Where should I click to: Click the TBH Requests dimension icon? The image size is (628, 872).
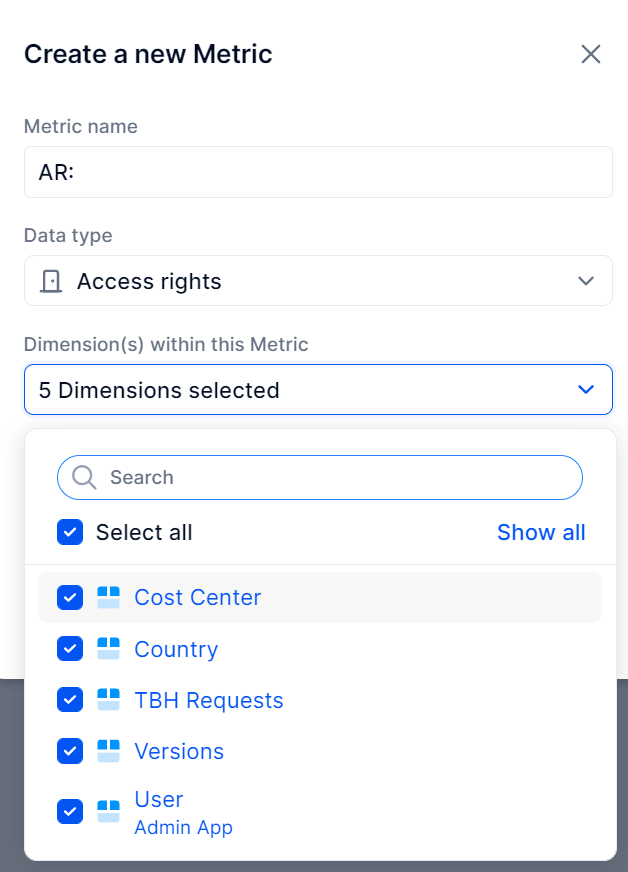(x=108, y=700)
